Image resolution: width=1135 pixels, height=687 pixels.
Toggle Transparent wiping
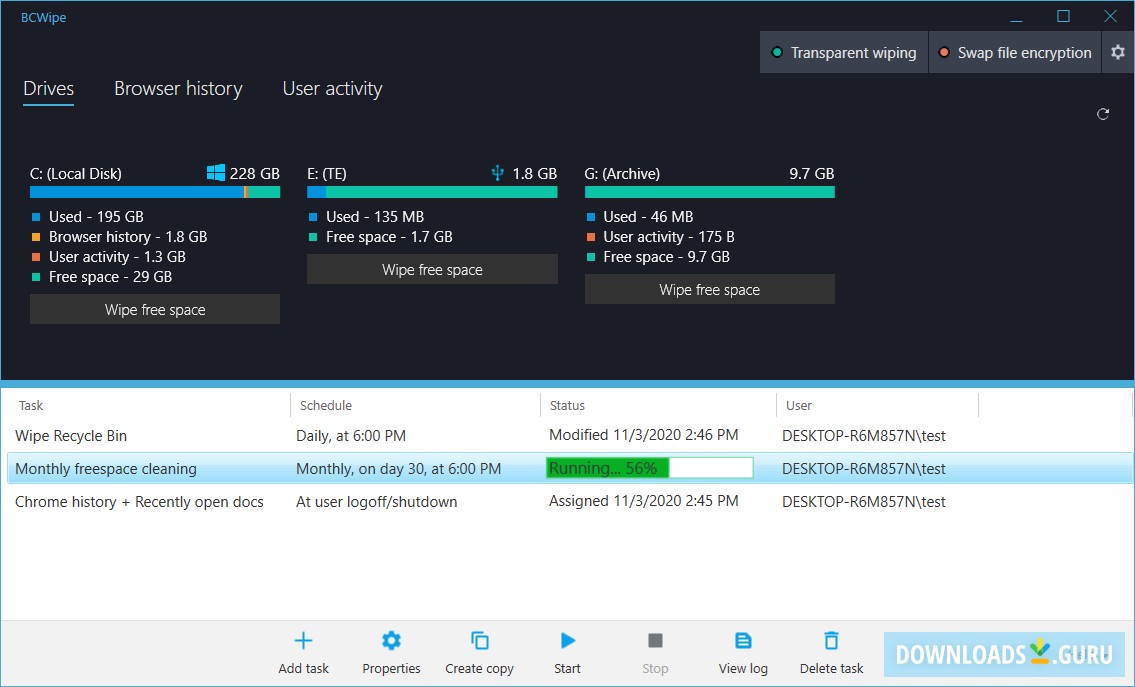tap(844, 52)
